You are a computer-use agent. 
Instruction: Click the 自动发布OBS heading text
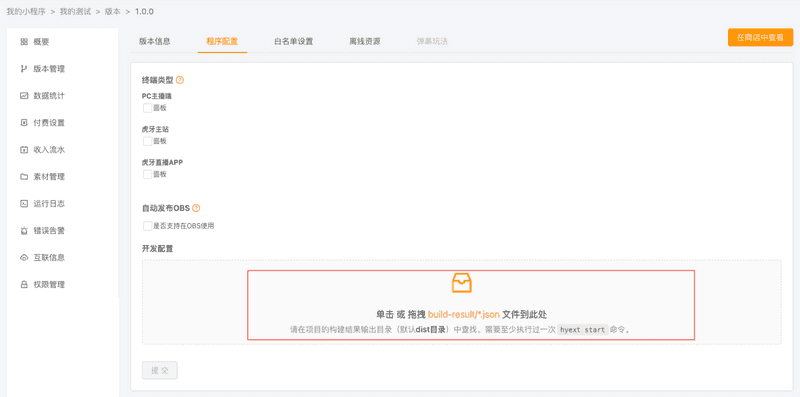pos(166,208)
